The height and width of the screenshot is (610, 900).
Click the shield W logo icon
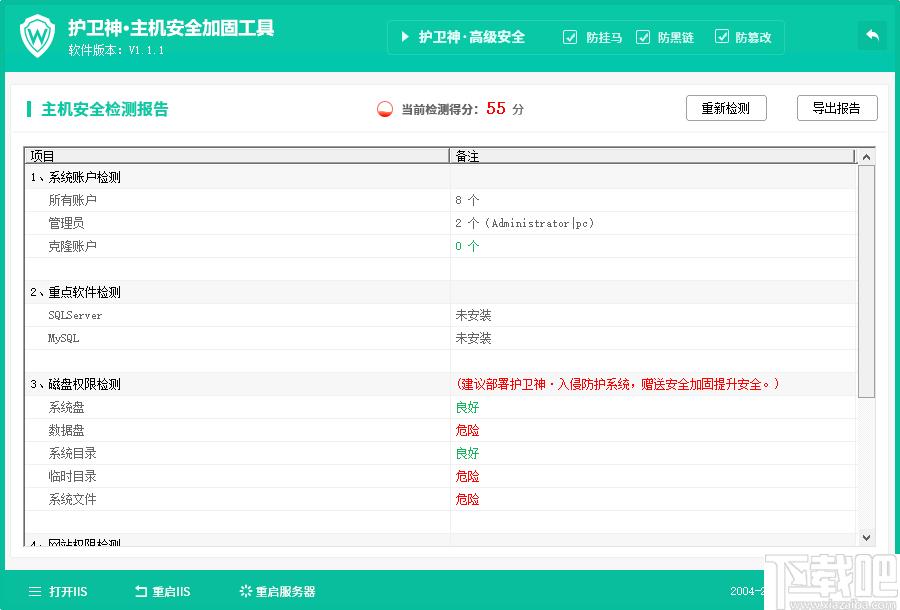(x=38, y=36)
